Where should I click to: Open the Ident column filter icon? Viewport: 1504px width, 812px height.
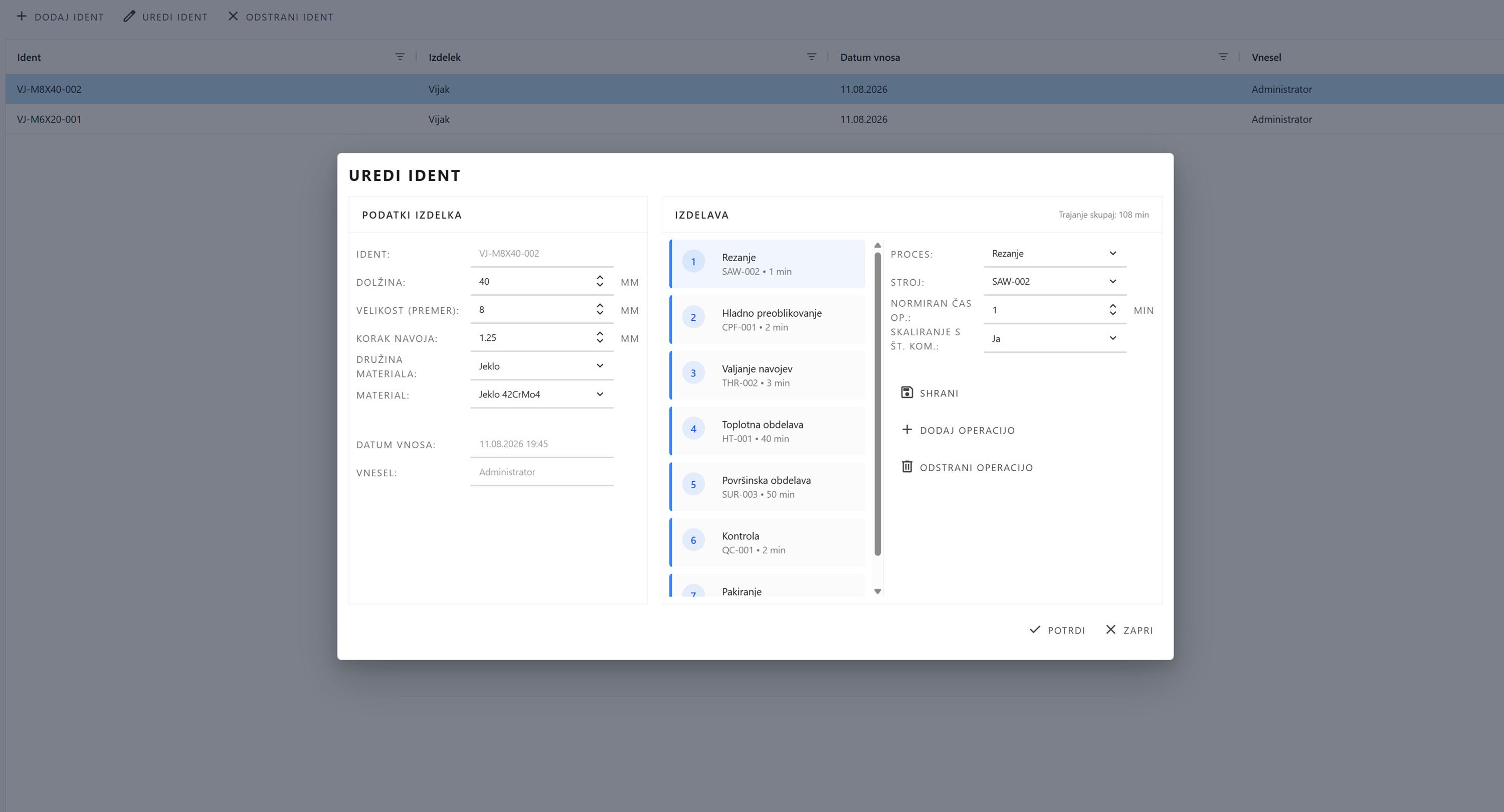click(x=400, y=57)
